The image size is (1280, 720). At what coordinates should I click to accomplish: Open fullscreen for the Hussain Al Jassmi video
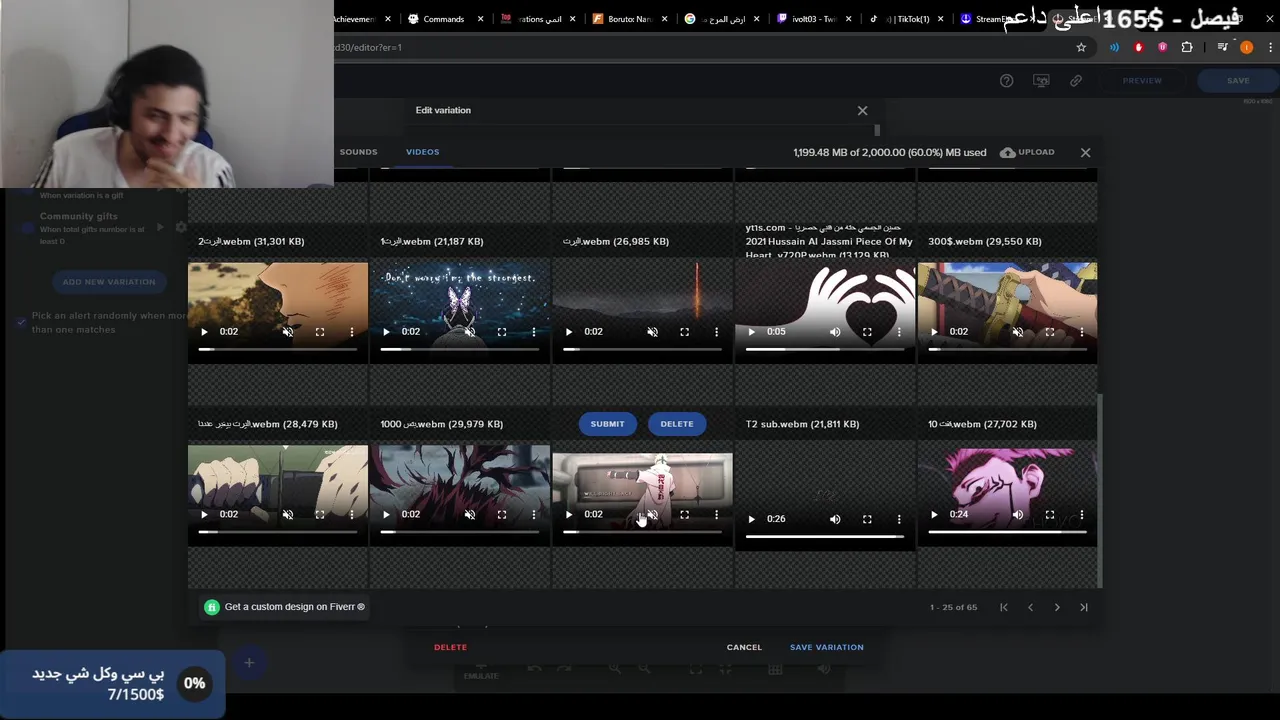click(x=867, y=332)
